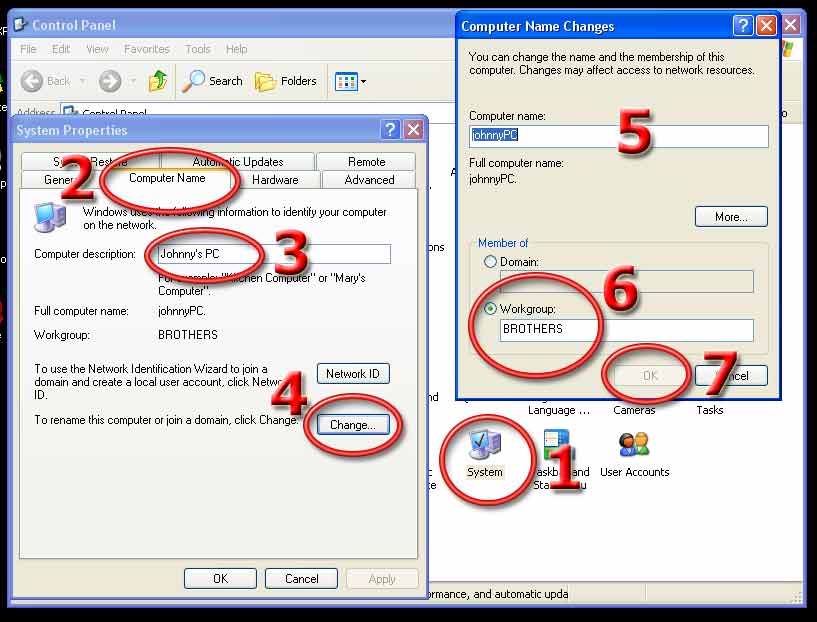Viewport: 817px width, 622px height.
Task: Switch to the Computer Name tab
Action: pos(167,178)
